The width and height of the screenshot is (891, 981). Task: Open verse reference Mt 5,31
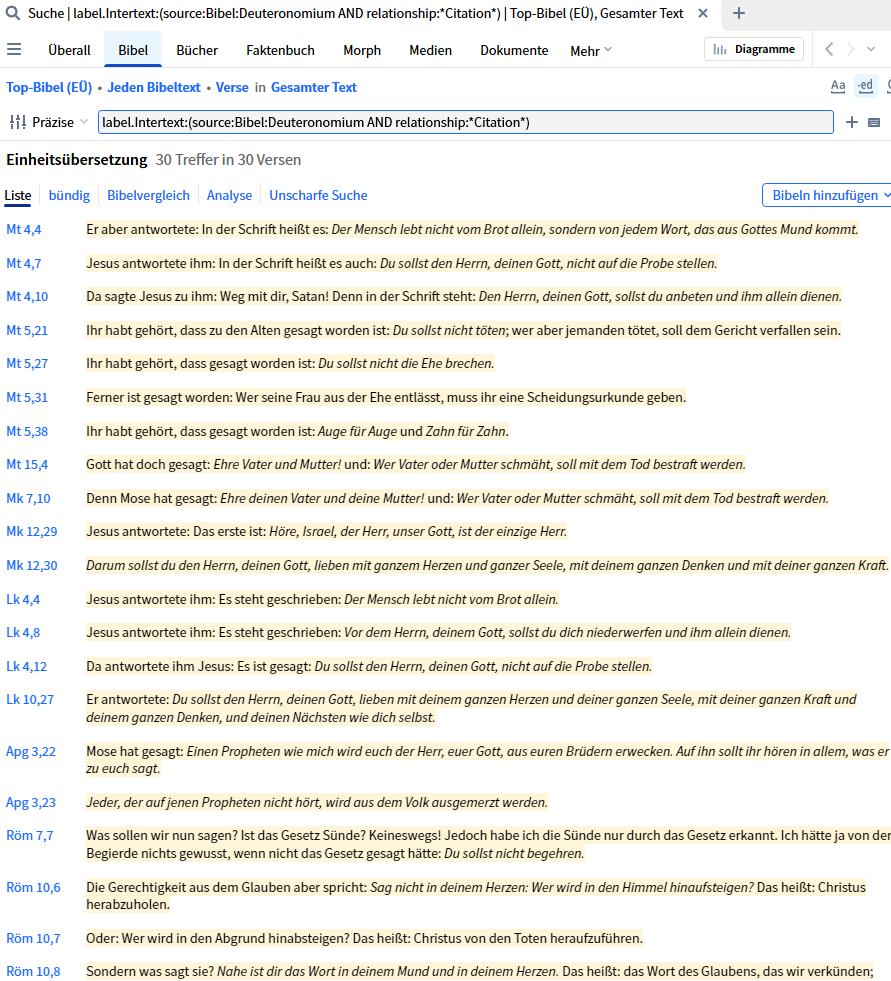[x=27, y=397]
